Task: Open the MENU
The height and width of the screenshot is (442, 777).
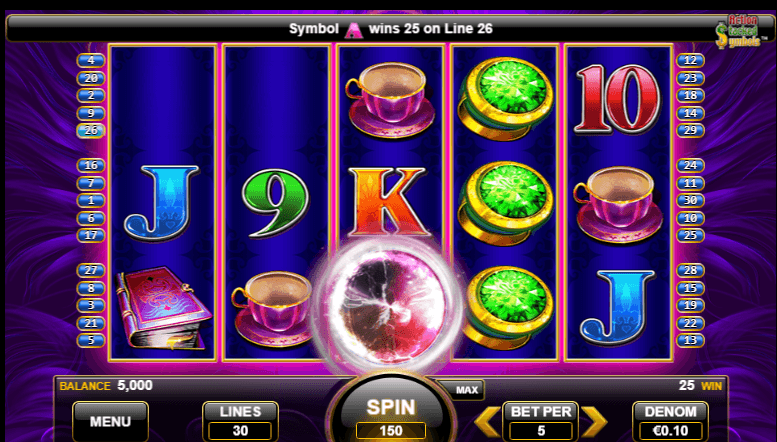Action: click(x=110, y=422)
